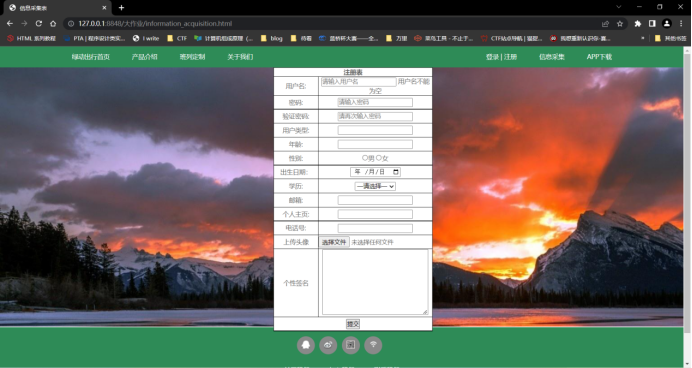The height and width of the screenshot is (368, 692).
Task: Open 信息采集 in nav bar
Action: click(x=552, y=57)
